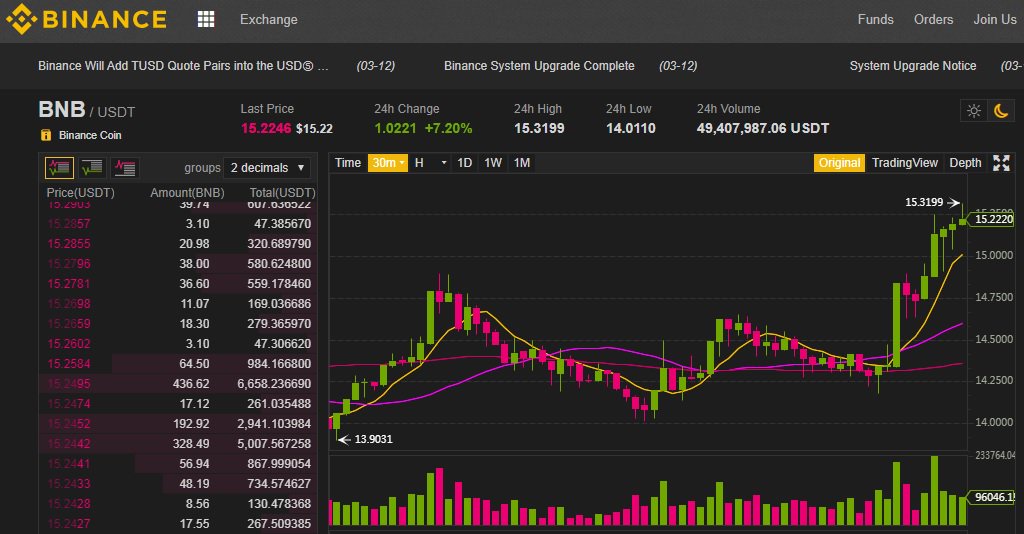The width and height of the screenshot is (1024, 534).
Task: Select the 1D chart interval
Action: [x=464, y=163]
